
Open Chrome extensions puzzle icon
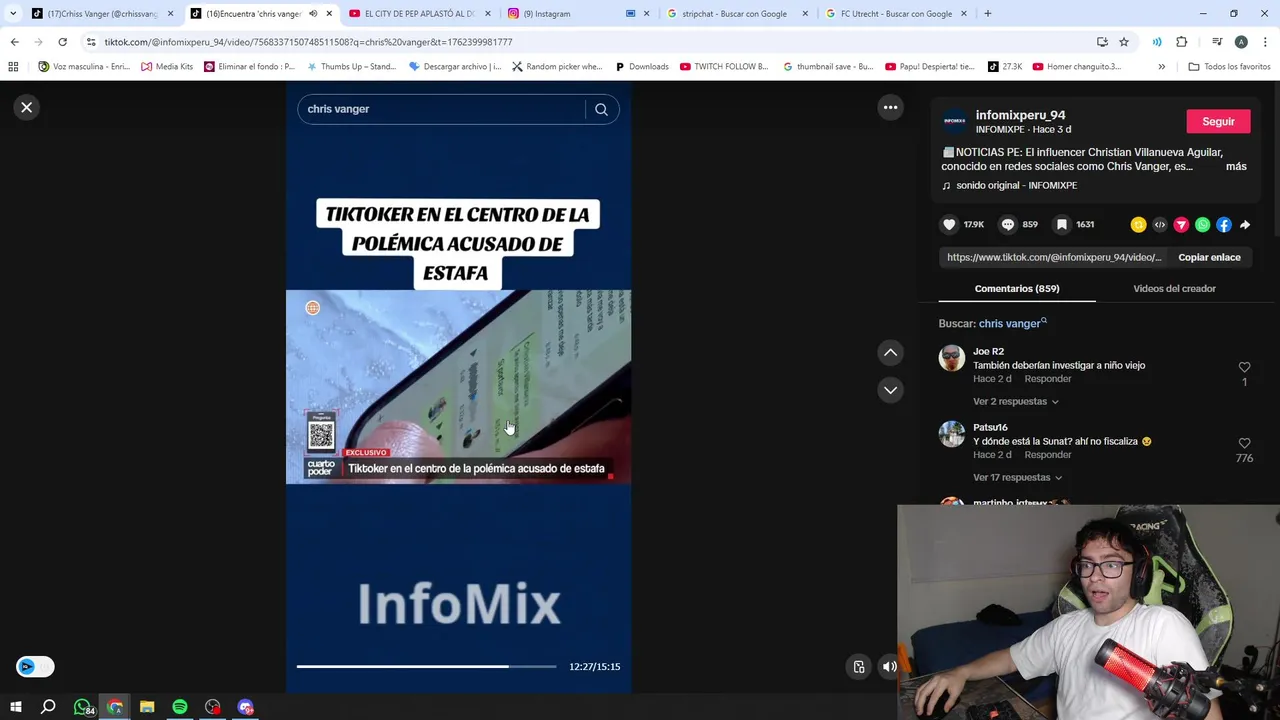click(x=1181, y=42)
